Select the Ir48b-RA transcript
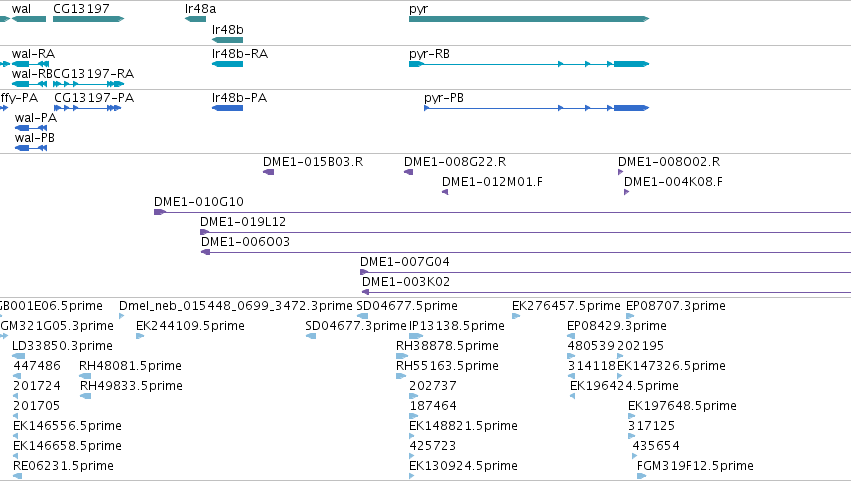Viewport: 851px width, 481px height. point(227,64)
